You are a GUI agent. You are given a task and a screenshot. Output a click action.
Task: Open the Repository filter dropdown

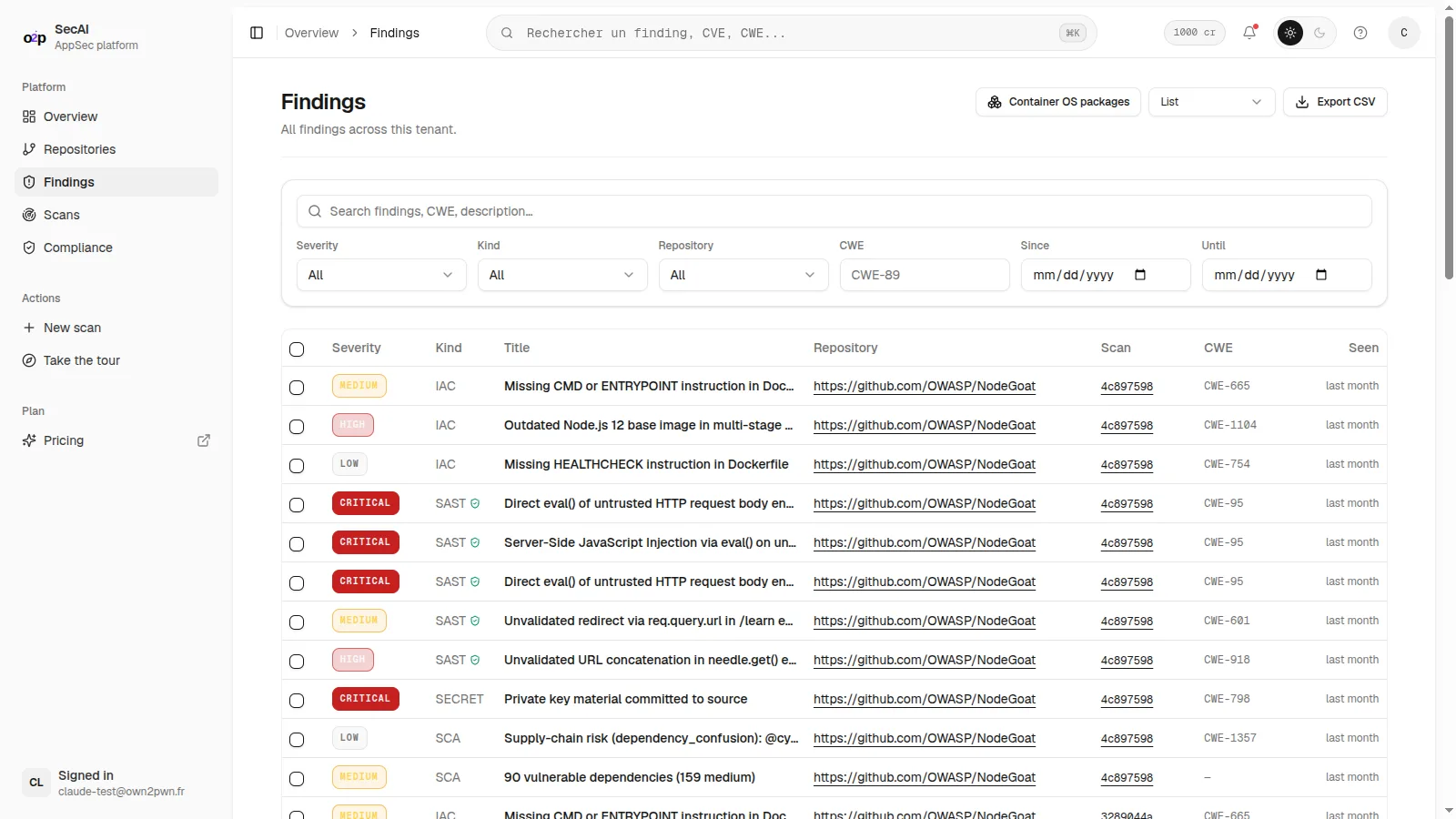pyautogui.click(x=743, y=275)
